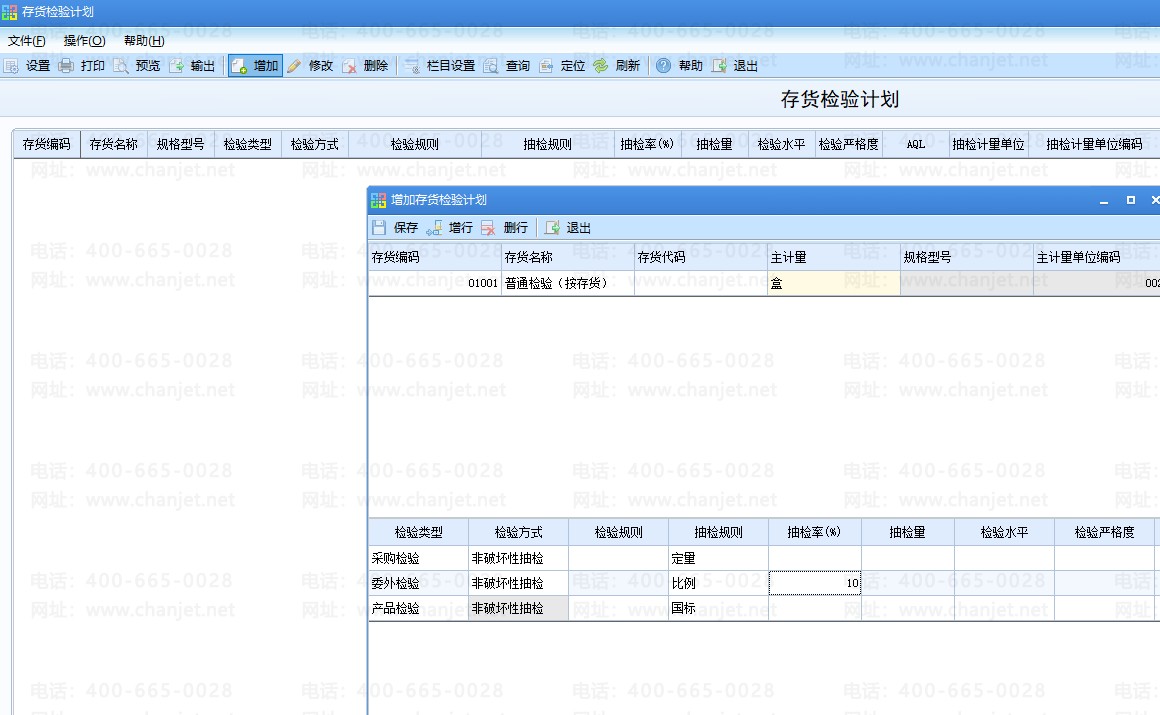Click the 检验方式 cell in 产品检验 row
Screen dimensions: 1160x715
point(517,608)
